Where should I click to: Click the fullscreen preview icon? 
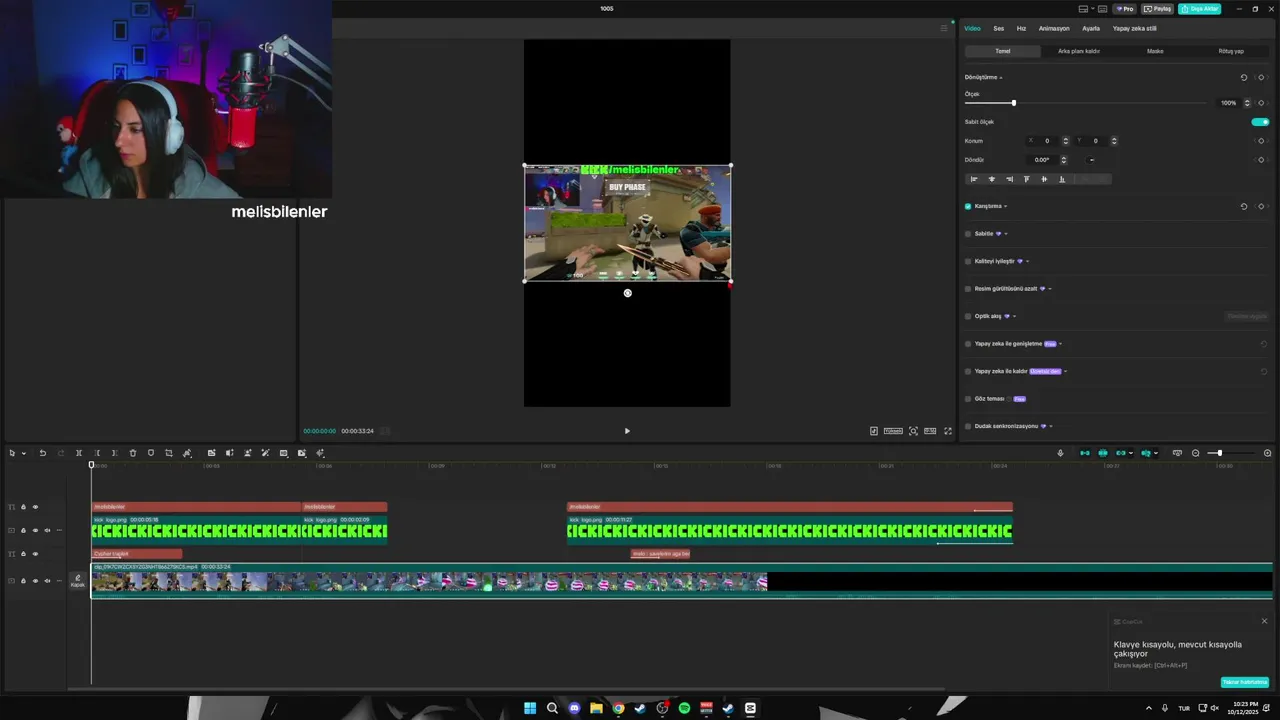[948, 431]
